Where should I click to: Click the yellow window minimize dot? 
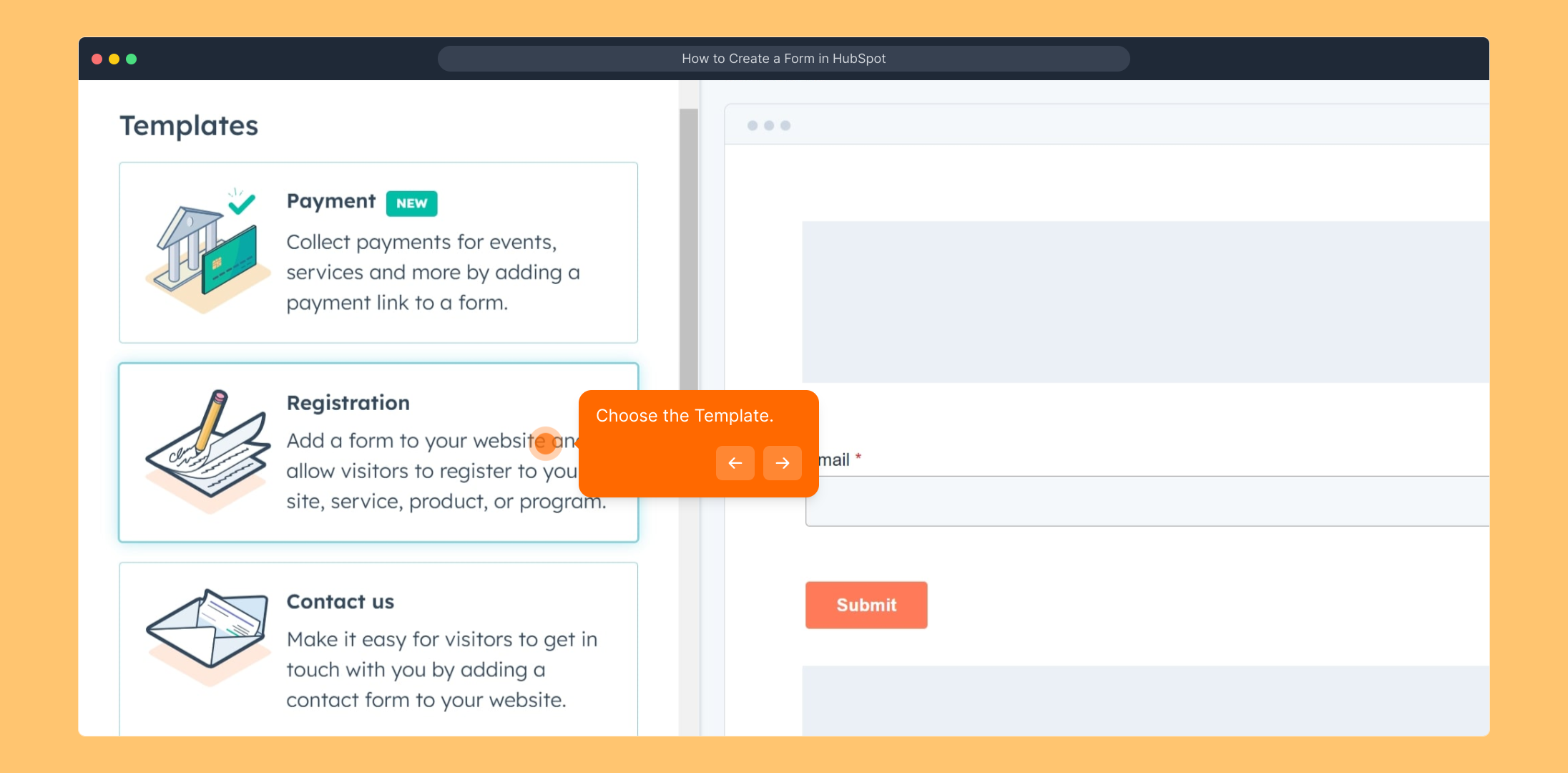pyautogui.click(x=114, y=59)
